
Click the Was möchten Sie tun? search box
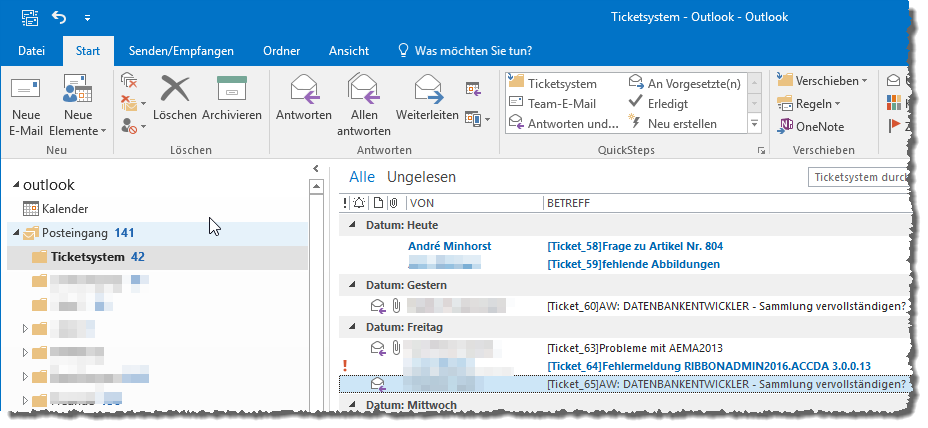[x=465, y=51]
